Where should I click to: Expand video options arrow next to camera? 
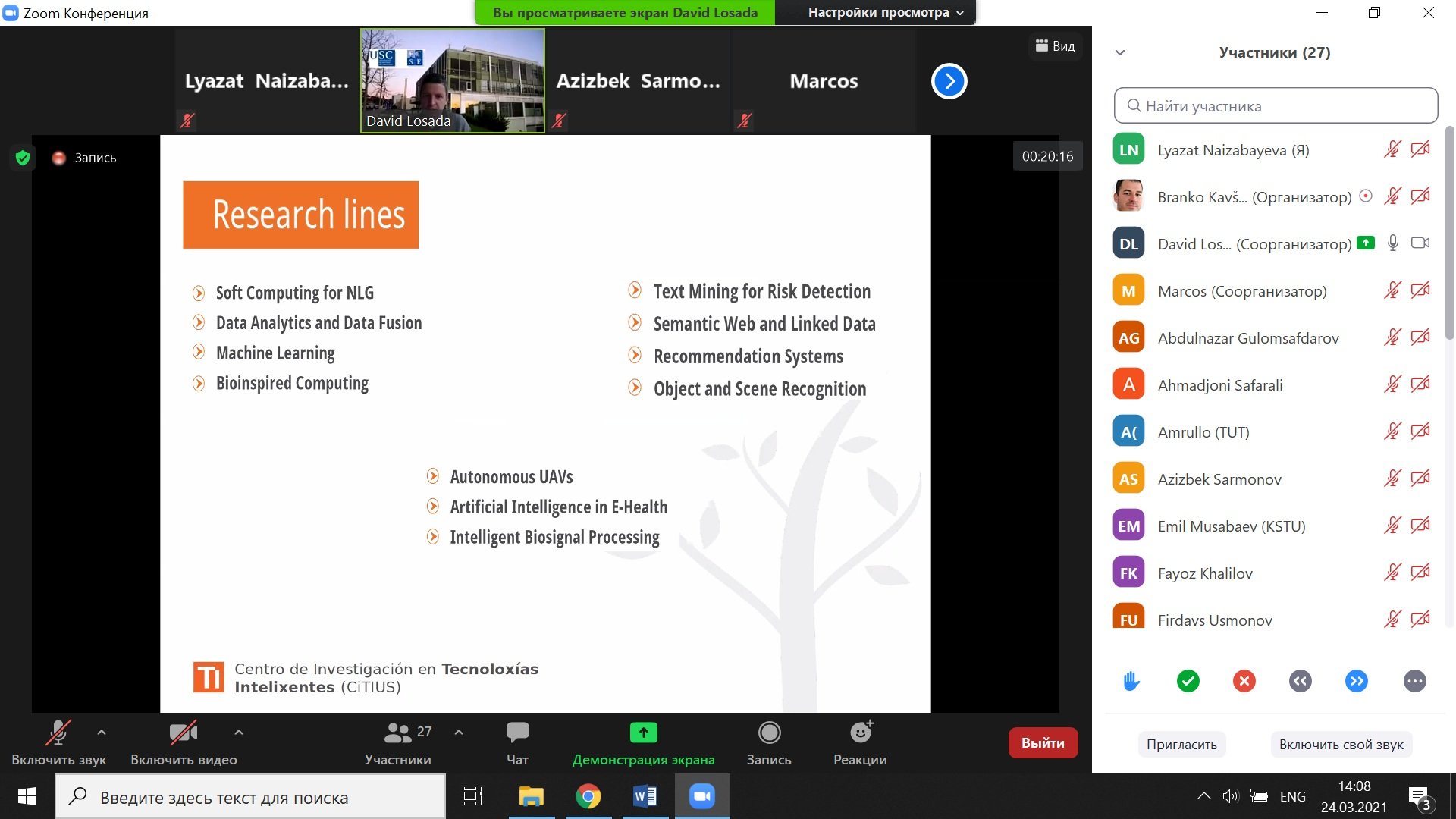coord(238,733)
